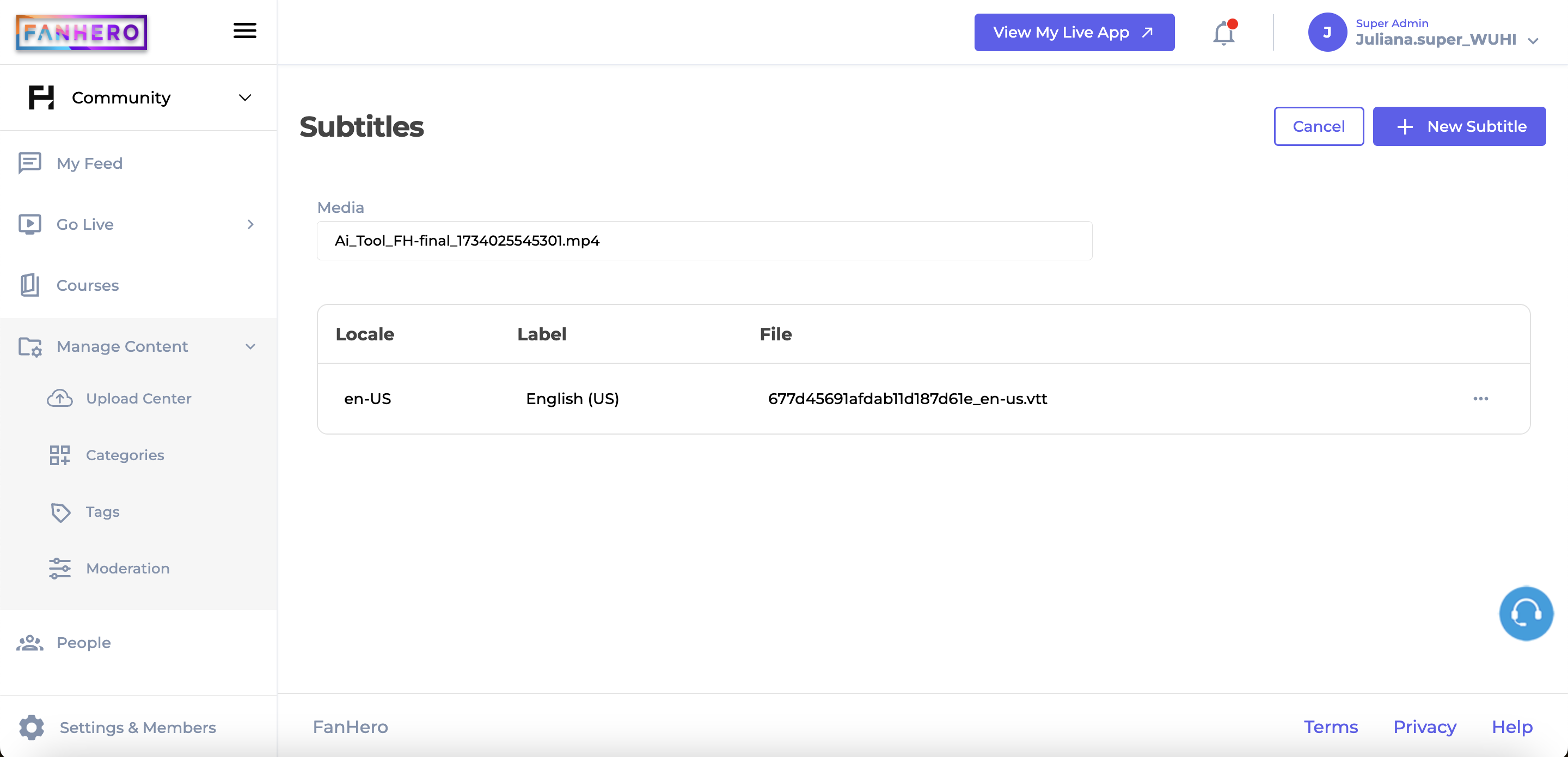Click the Categories grid icon
This screenshot has width=1568, height=757.
(x=60, y=455)
